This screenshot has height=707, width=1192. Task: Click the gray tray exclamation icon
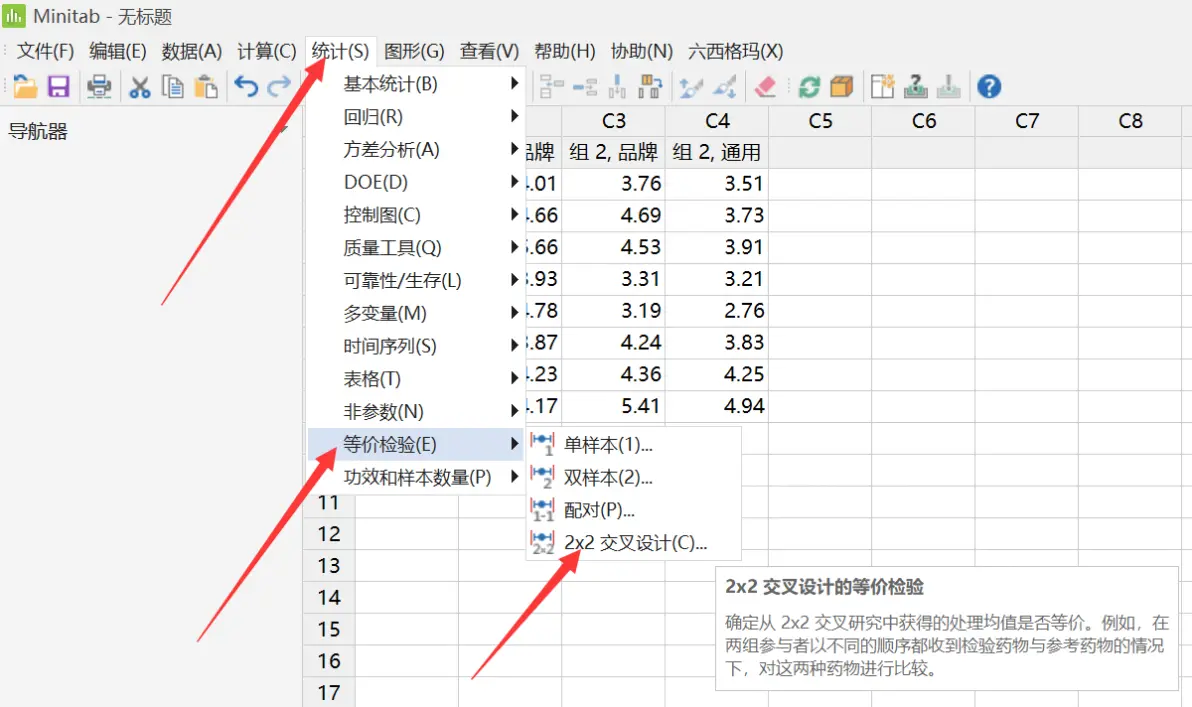pos(949,87)
